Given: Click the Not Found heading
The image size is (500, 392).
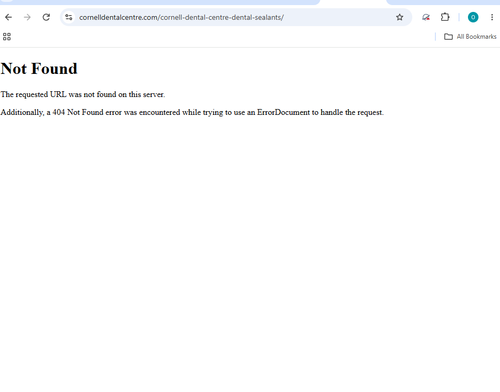Looking at the screenshot, I should (39, 69).
